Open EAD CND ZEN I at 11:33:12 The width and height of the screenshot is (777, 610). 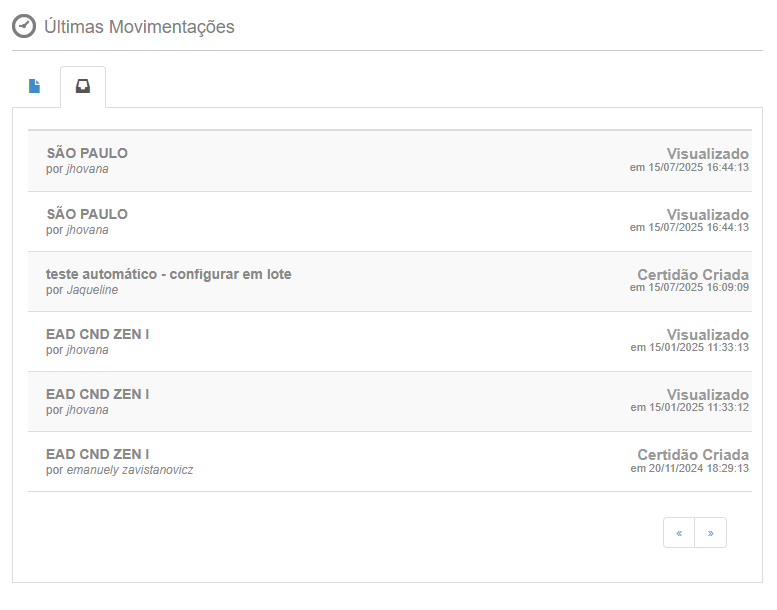(x=98, y=394)
